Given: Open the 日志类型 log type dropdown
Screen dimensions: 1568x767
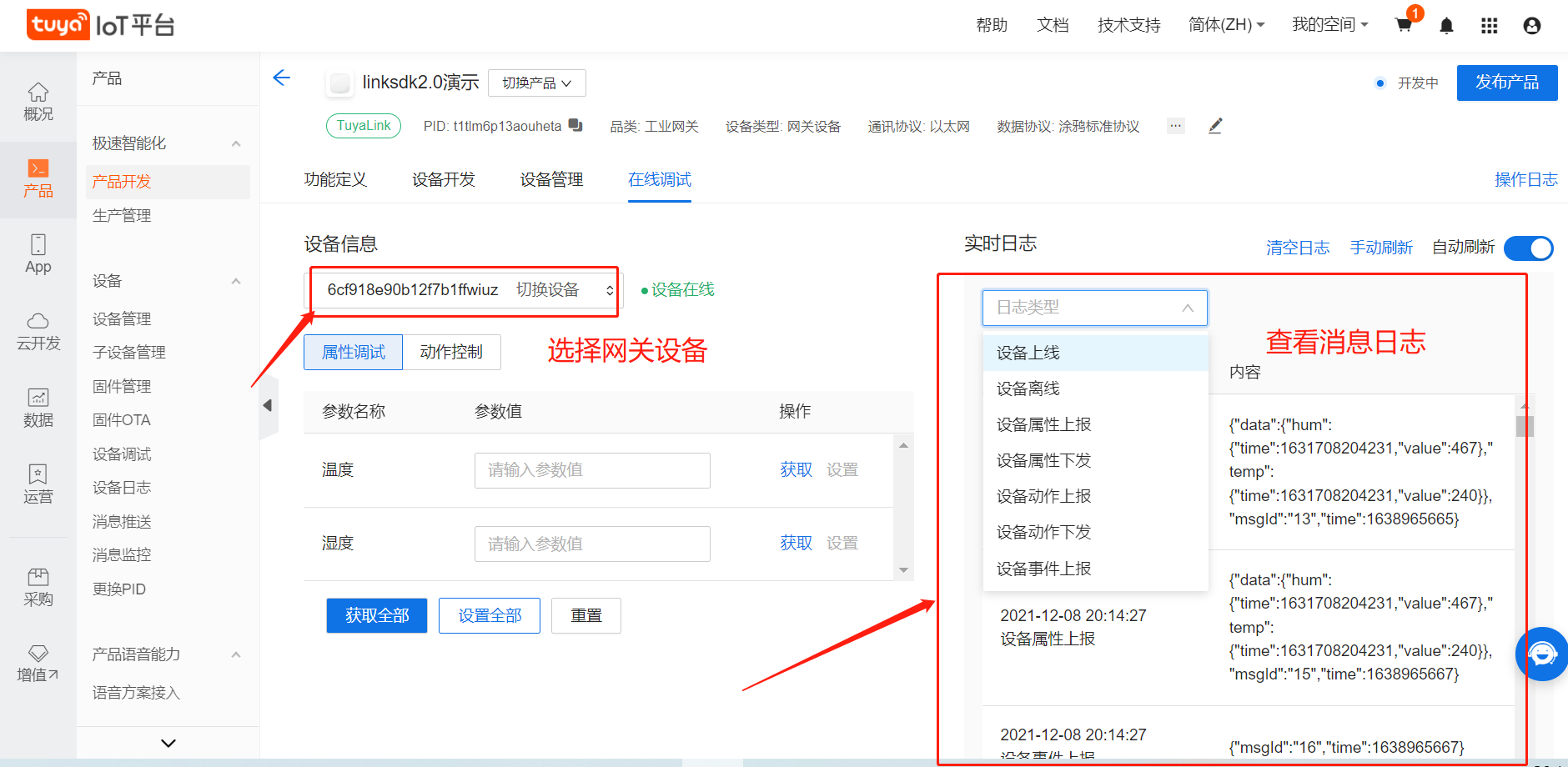Looking at the screenshot, I should (x=1094, y=308).
